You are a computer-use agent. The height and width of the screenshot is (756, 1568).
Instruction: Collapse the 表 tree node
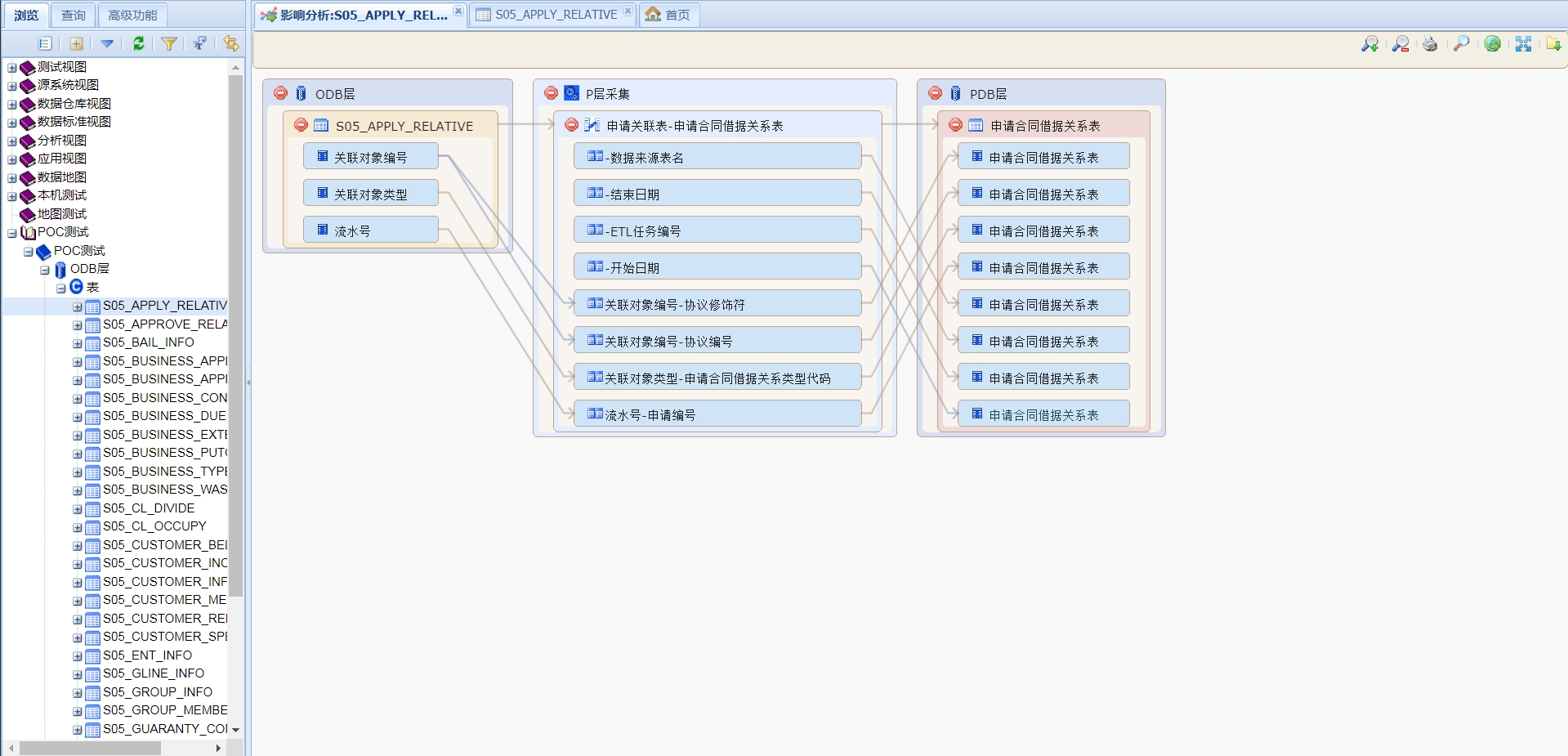61,289
